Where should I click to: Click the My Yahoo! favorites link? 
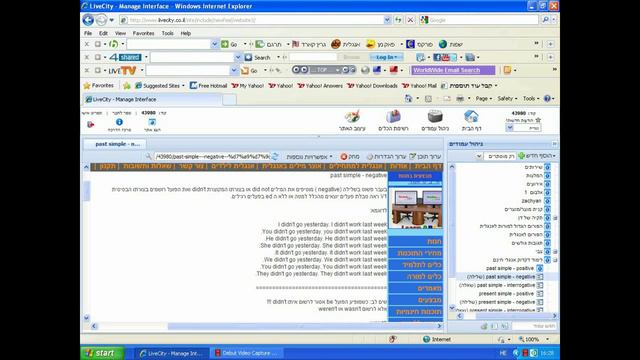click(x=248, y=86)
